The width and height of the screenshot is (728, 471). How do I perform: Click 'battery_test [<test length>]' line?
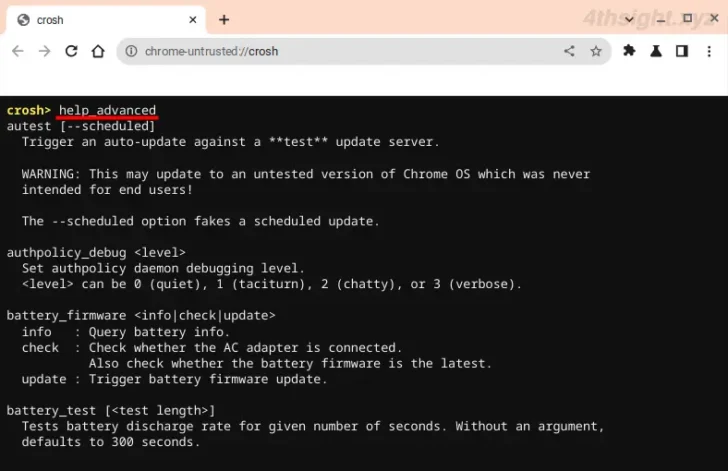tap(111, 411)
